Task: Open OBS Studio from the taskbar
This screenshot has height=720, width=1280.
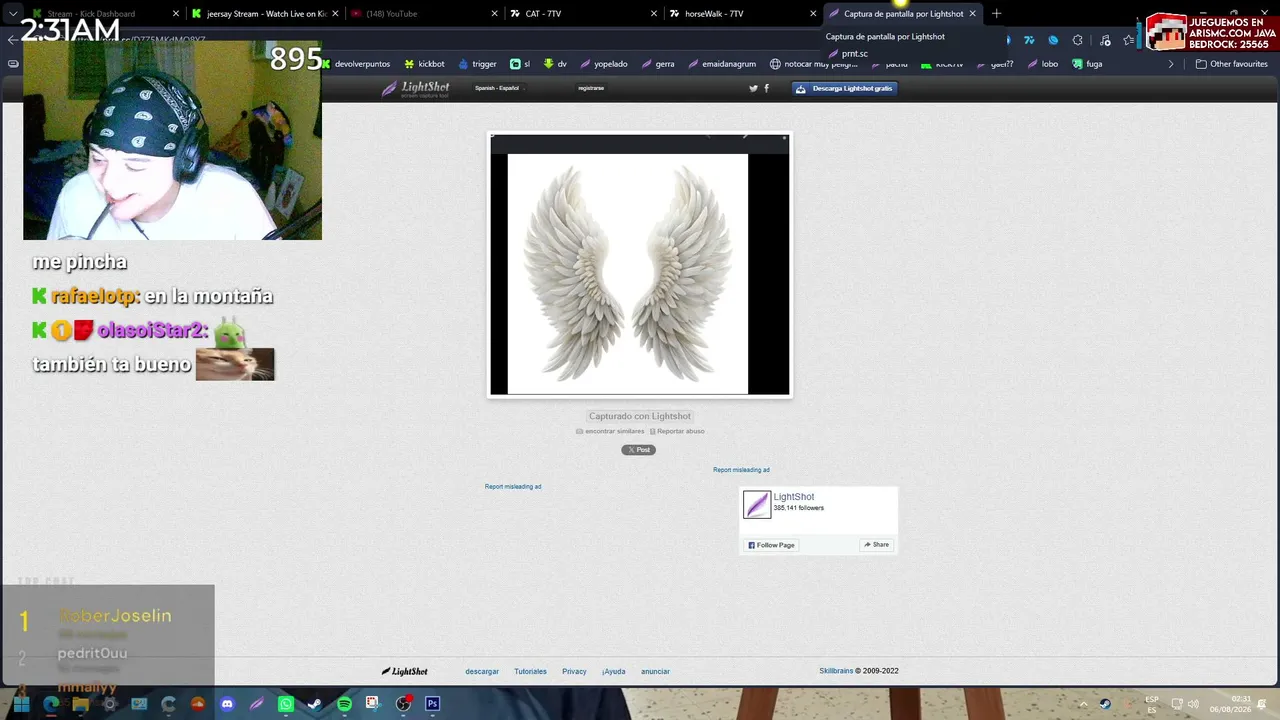Action: 403,704
